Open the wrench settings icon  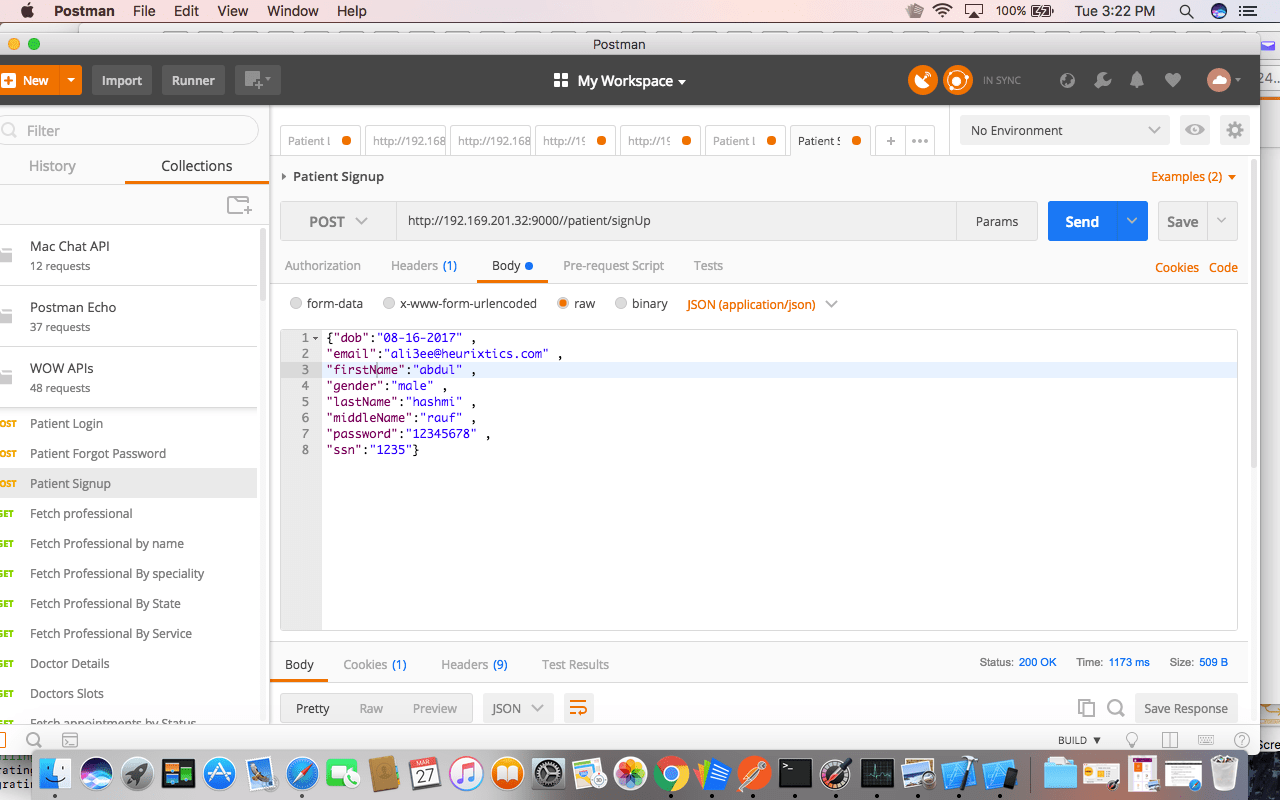[x=1103, y=81]
